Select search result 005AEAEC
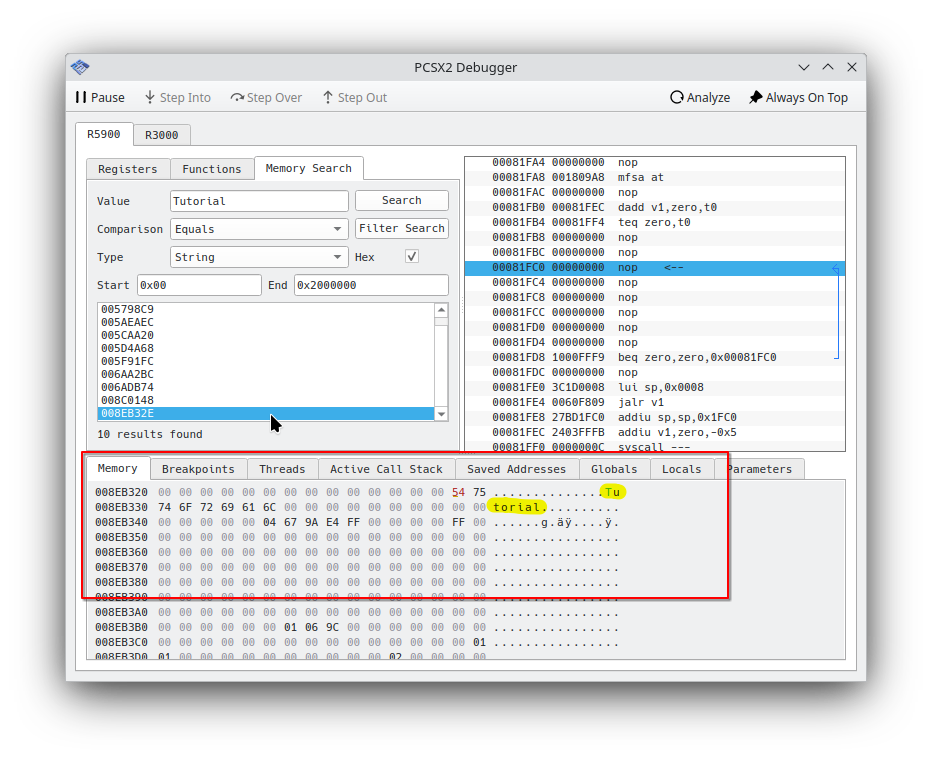The width and height of the screenshot is (932, 759). pos(266,322)
